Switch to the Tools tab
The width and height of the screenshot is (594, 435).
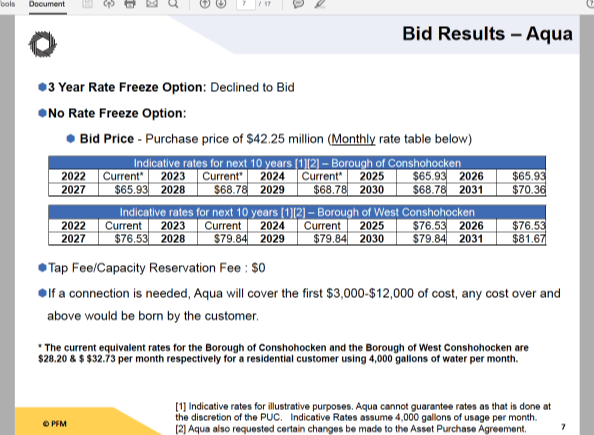click(x=8, y=4)
